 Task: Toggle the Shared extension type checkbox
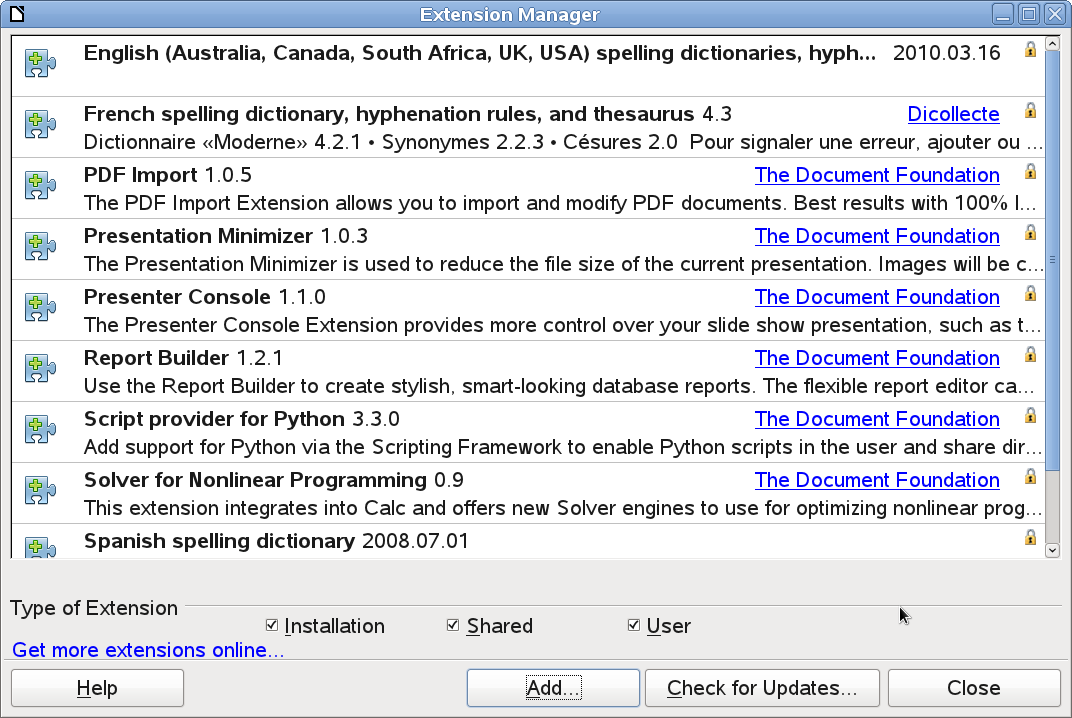pos(453,625)
